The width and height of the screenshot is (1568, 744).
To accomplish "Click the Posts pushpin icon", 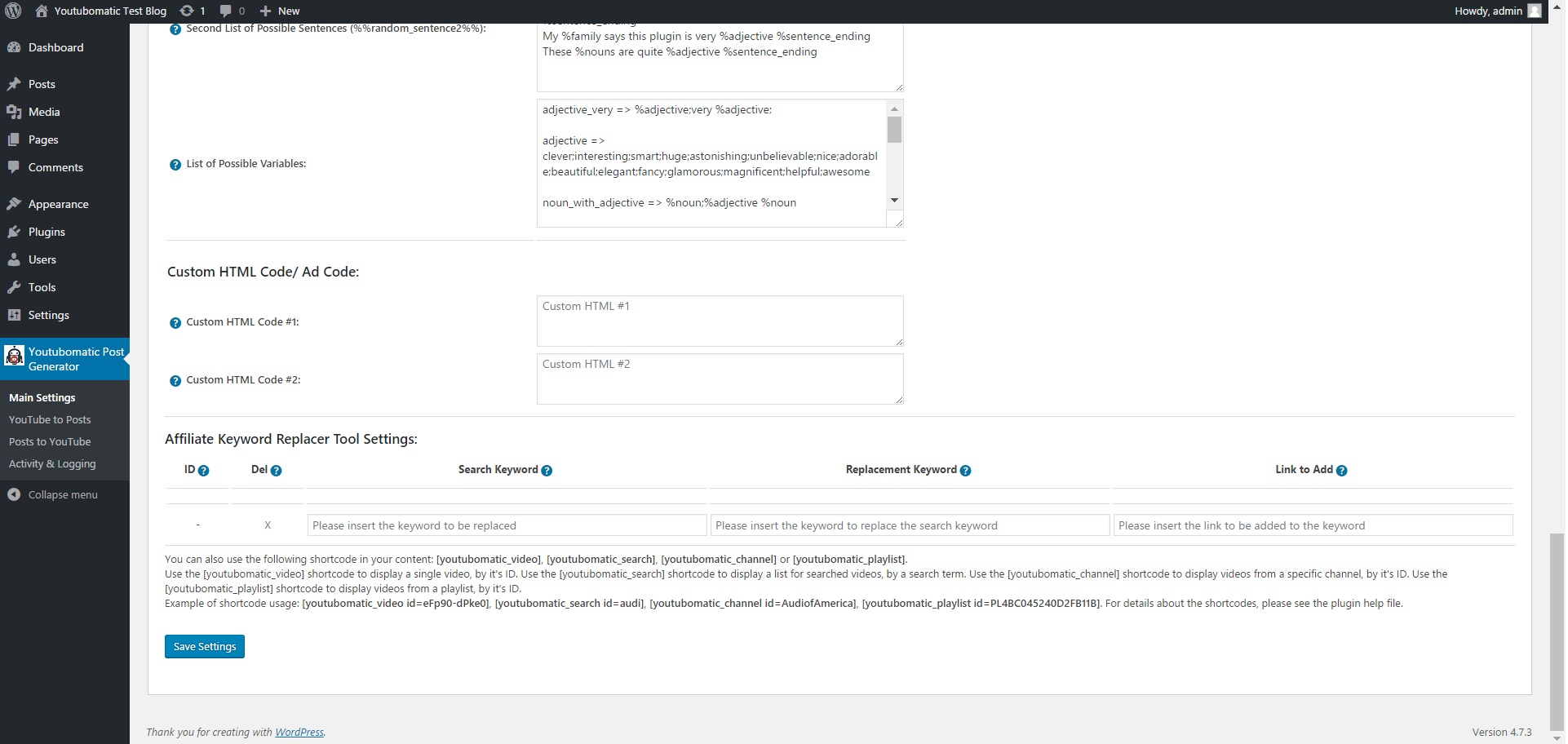I will [x=14, y=84].
